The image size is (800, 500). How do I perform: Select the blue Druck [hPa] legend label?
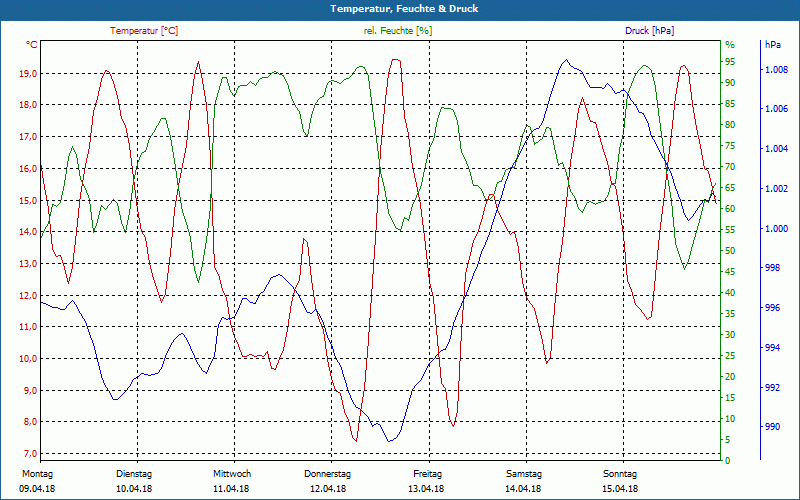[649, 31]
